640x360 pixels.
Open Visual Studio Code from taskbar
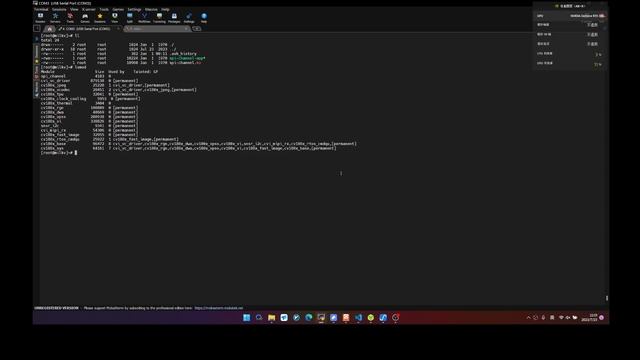pos(358,317)
